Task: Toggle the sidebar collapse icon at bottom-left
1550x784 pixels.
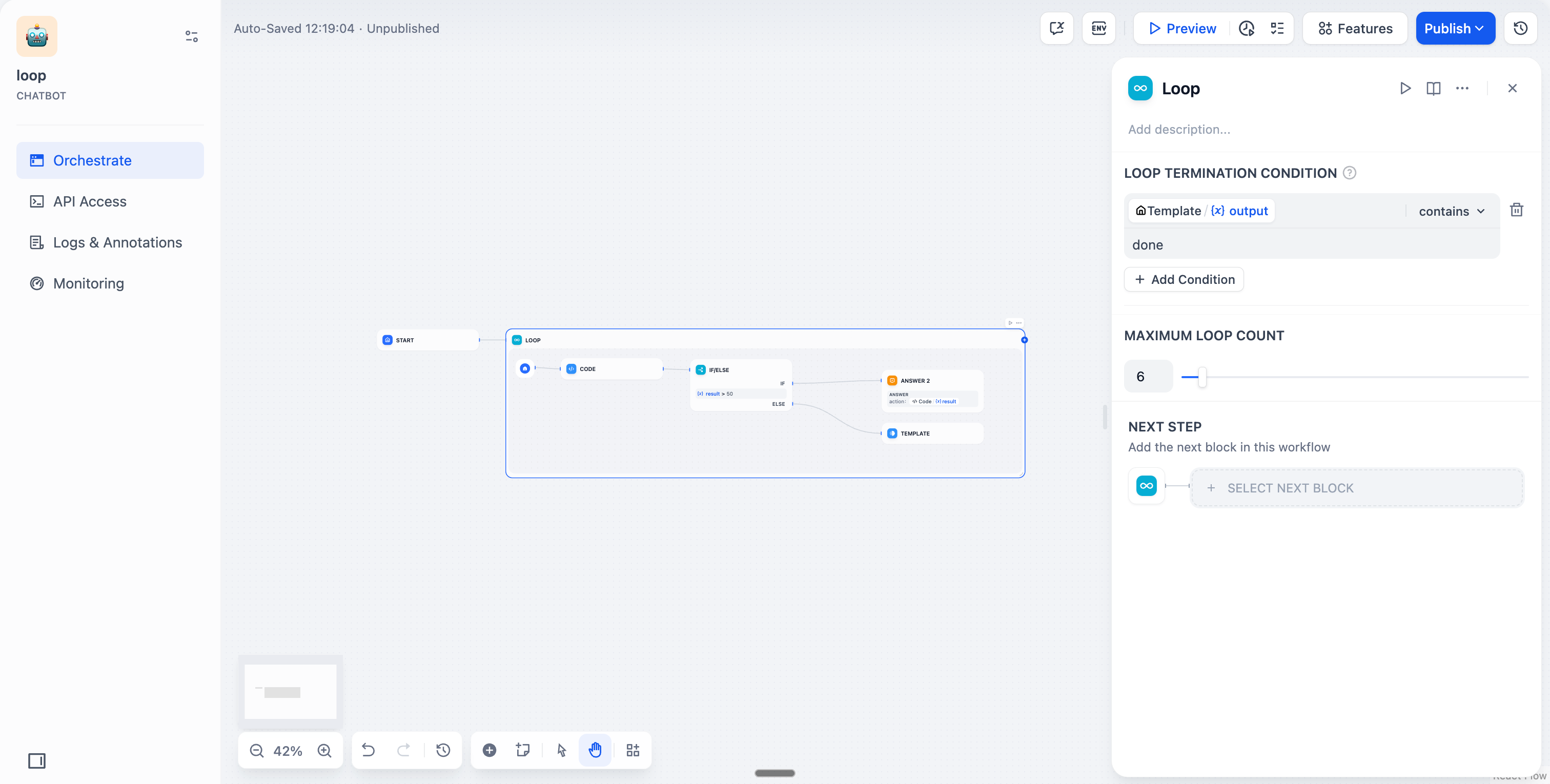Action: pyautogui.click(x=37, y=760)
